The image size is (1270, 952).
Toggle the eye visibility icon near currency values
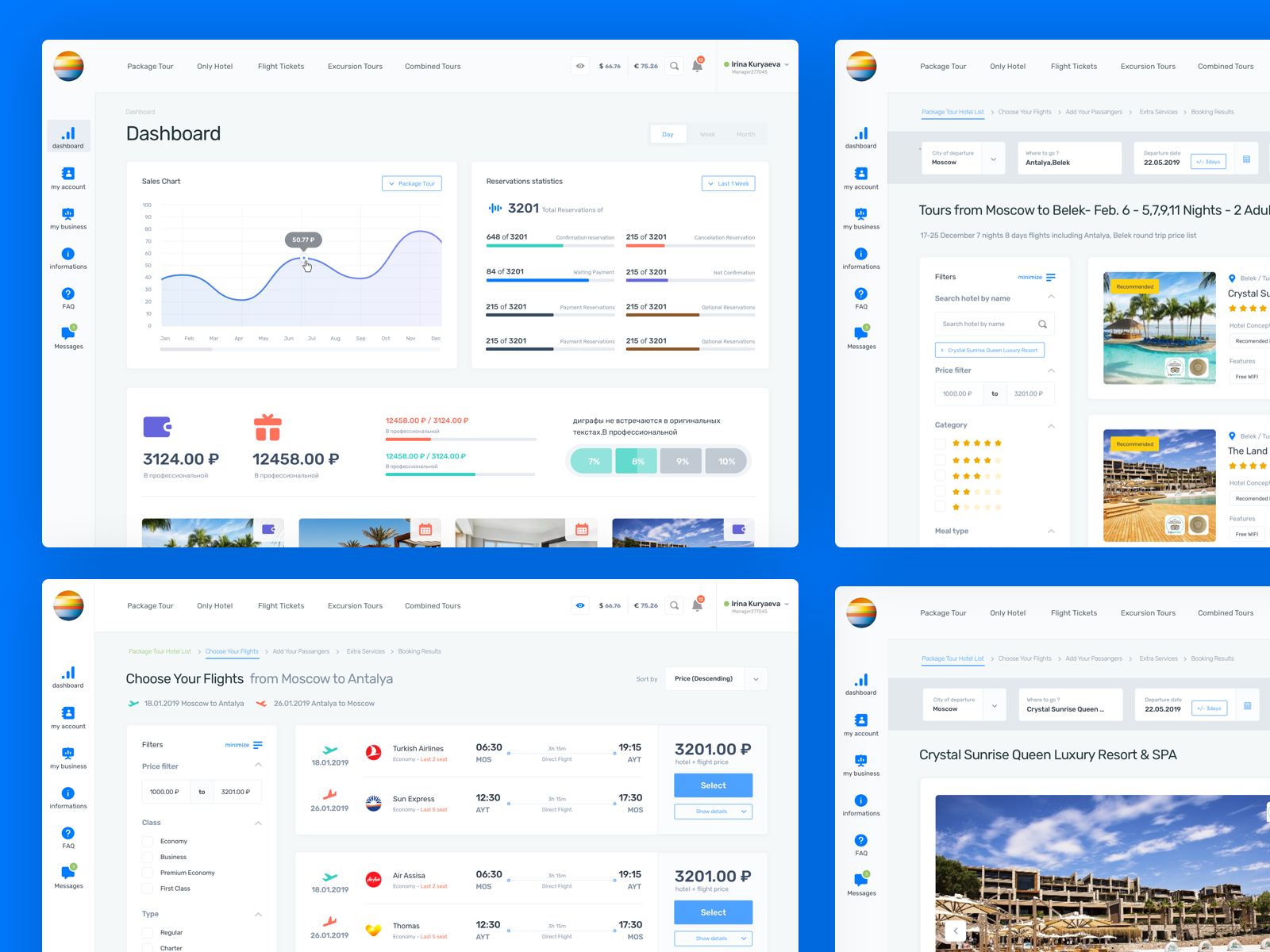pos(579,66)
